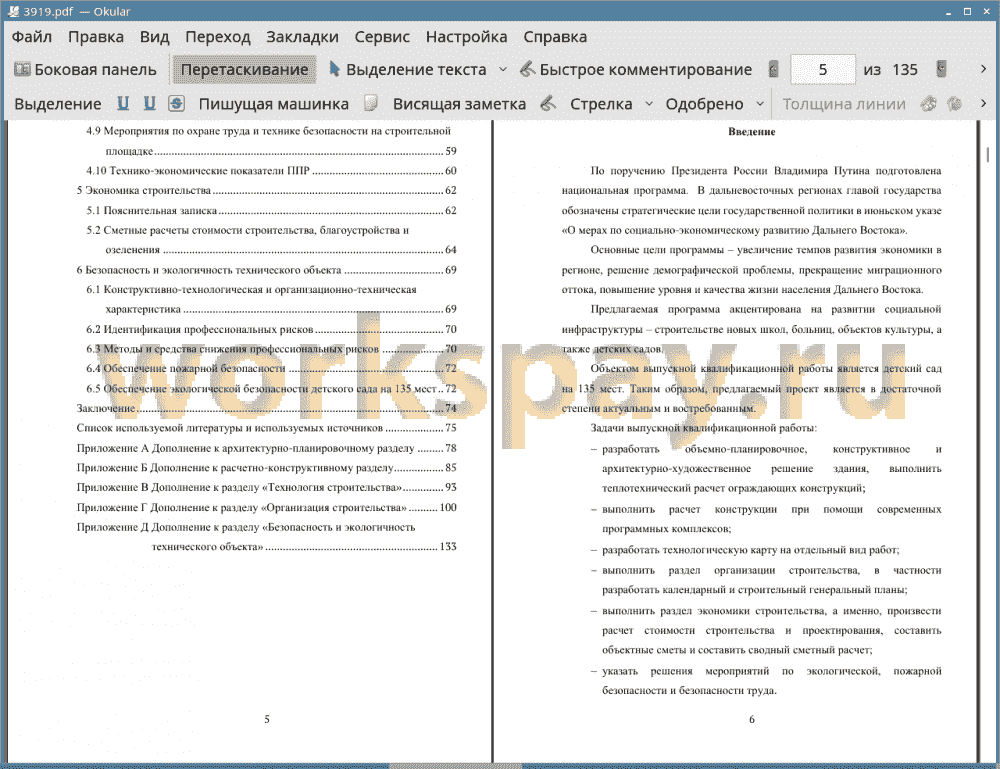Minimize the Okular window
The height and width of the screenshot is (769, 1000).
pyautogui.click(x=948, y=12)
